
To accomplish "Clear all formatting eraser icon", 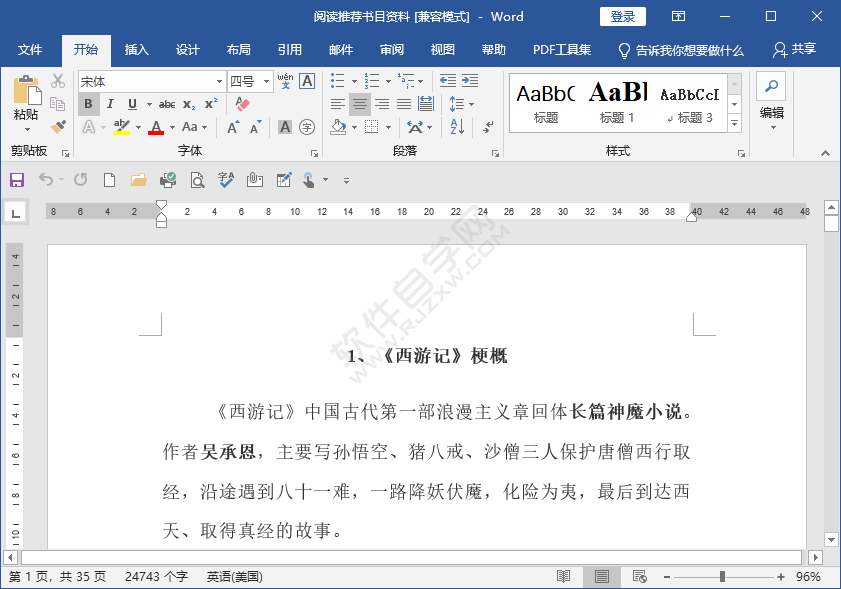I will pos(242,104).
